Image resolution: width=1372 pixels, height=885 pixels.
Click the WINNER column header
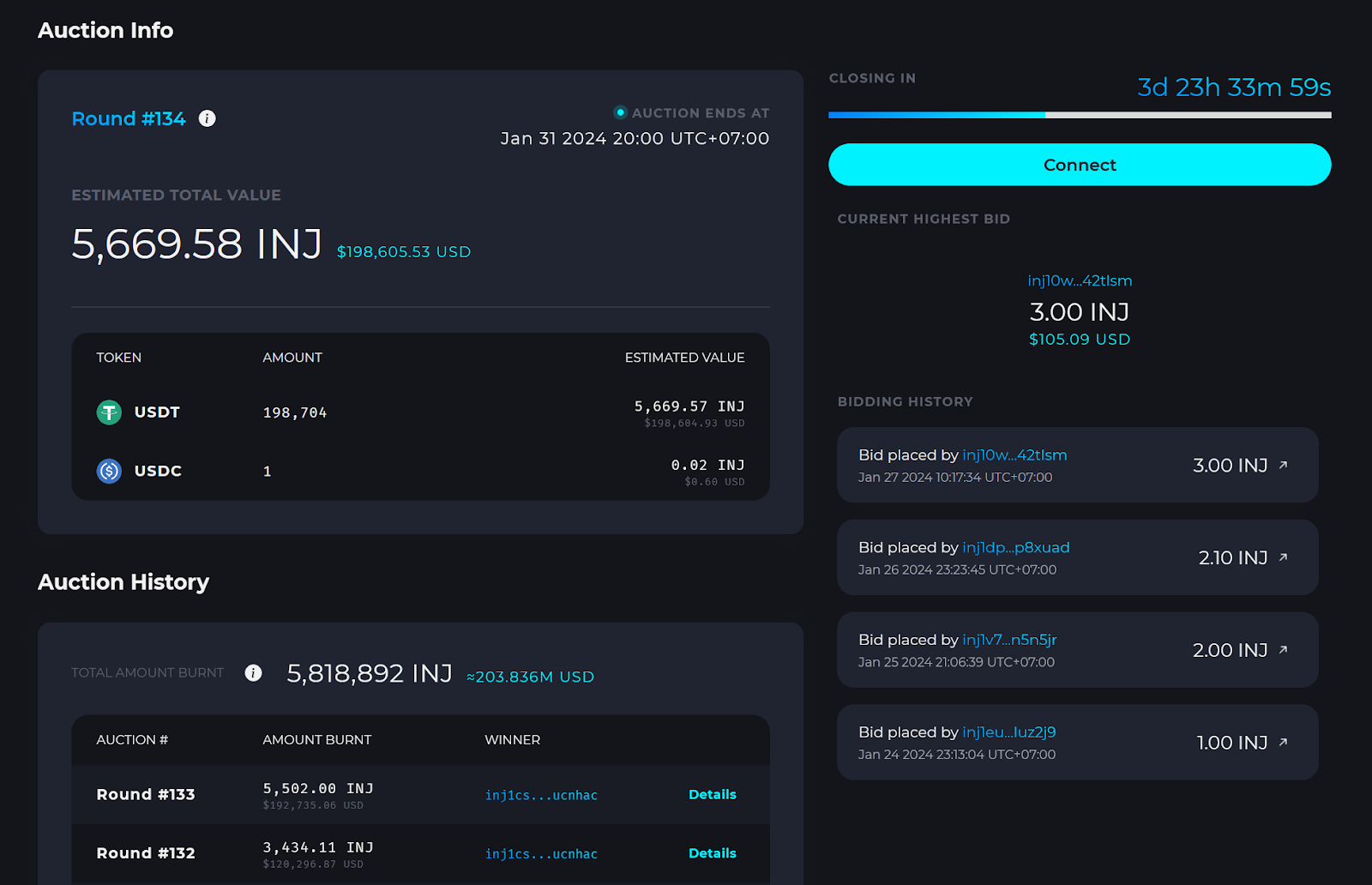pos(513,740)
